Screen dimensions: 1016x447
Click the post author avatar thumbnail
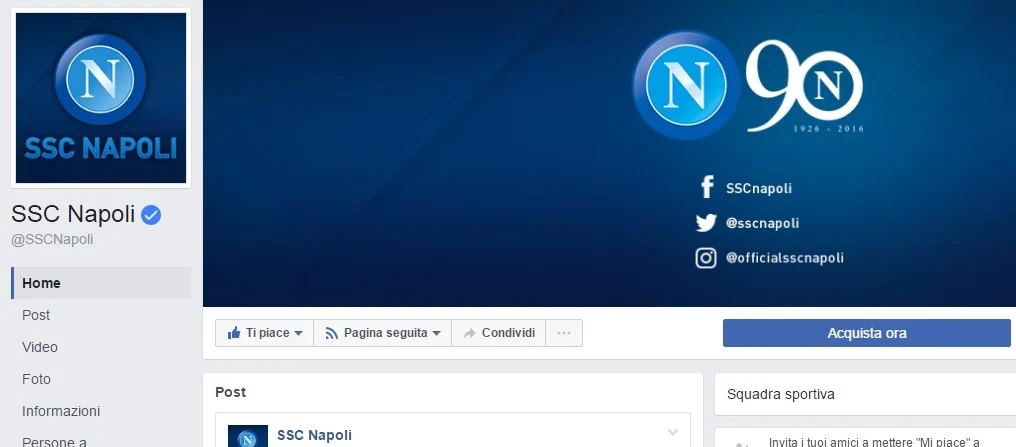click(248, 436)
